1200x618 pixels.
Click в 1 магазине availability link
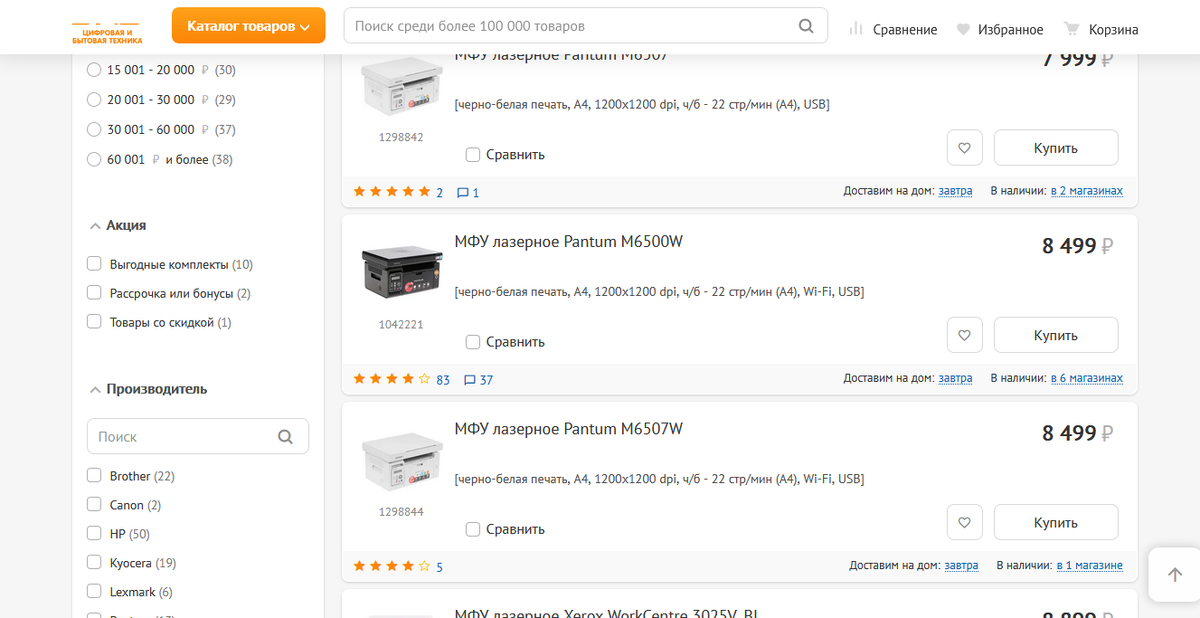pyautogui.click(x=1090, y=566)
